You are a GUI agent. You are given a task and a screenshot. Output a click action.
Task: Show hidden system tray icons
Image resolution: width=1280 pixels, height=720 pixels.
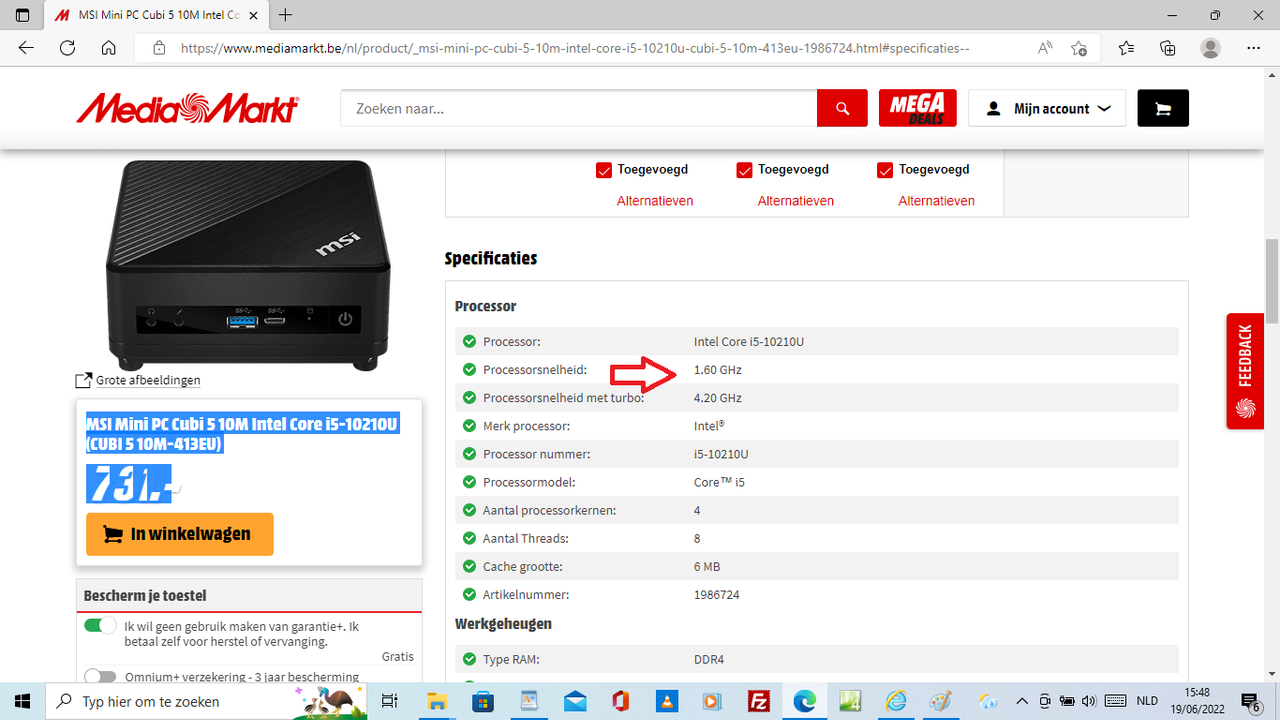pos(1022,701)
